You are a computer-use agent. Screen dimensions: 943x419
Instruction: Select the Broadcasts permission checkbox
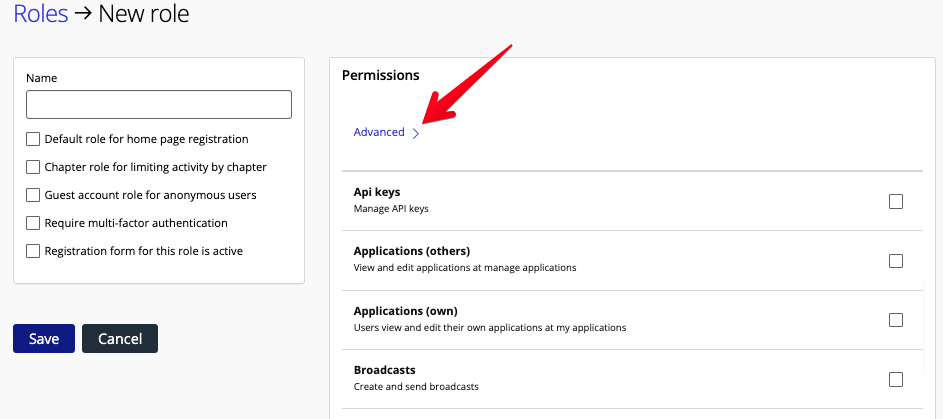[895, 379]
